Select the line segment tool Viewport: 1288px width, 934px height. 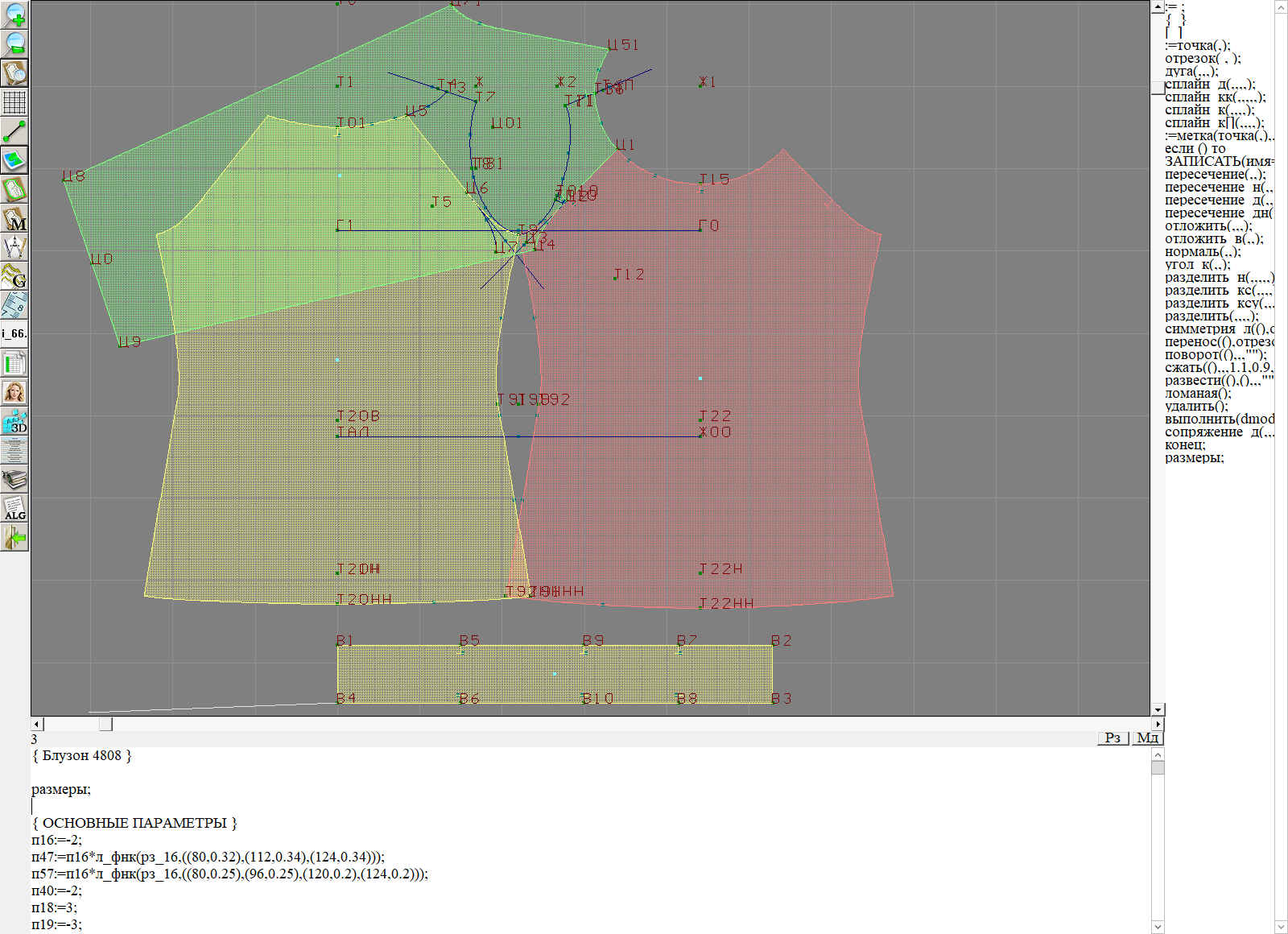14,131
